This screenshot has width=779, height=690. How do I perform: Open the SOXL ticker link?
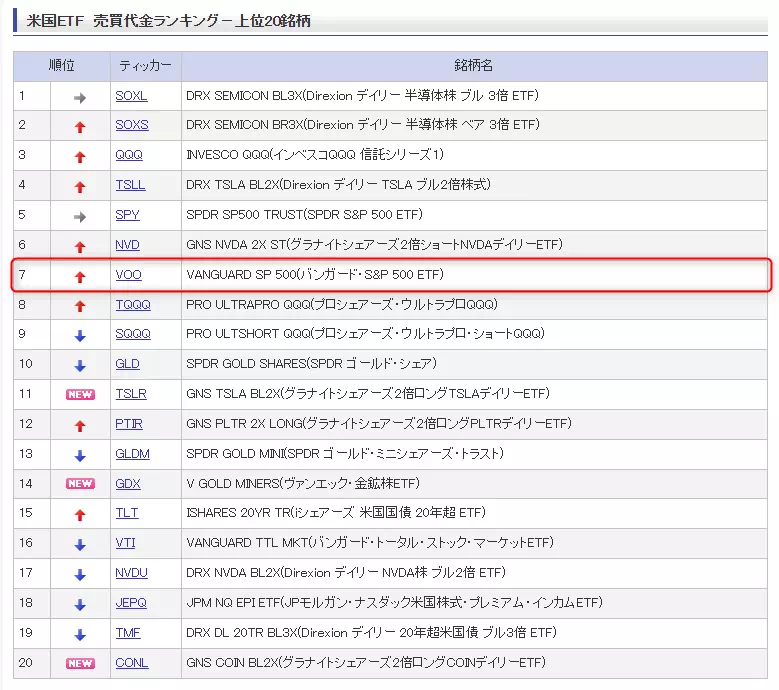(131, 96)
